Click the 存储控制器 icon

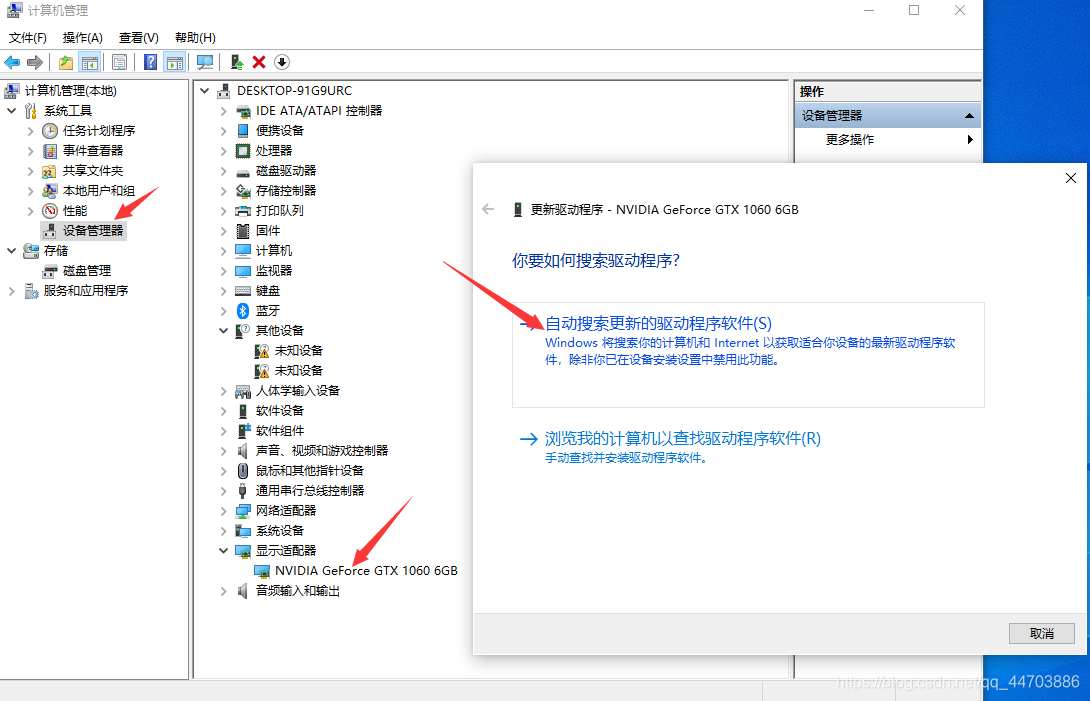coord(243,191)
